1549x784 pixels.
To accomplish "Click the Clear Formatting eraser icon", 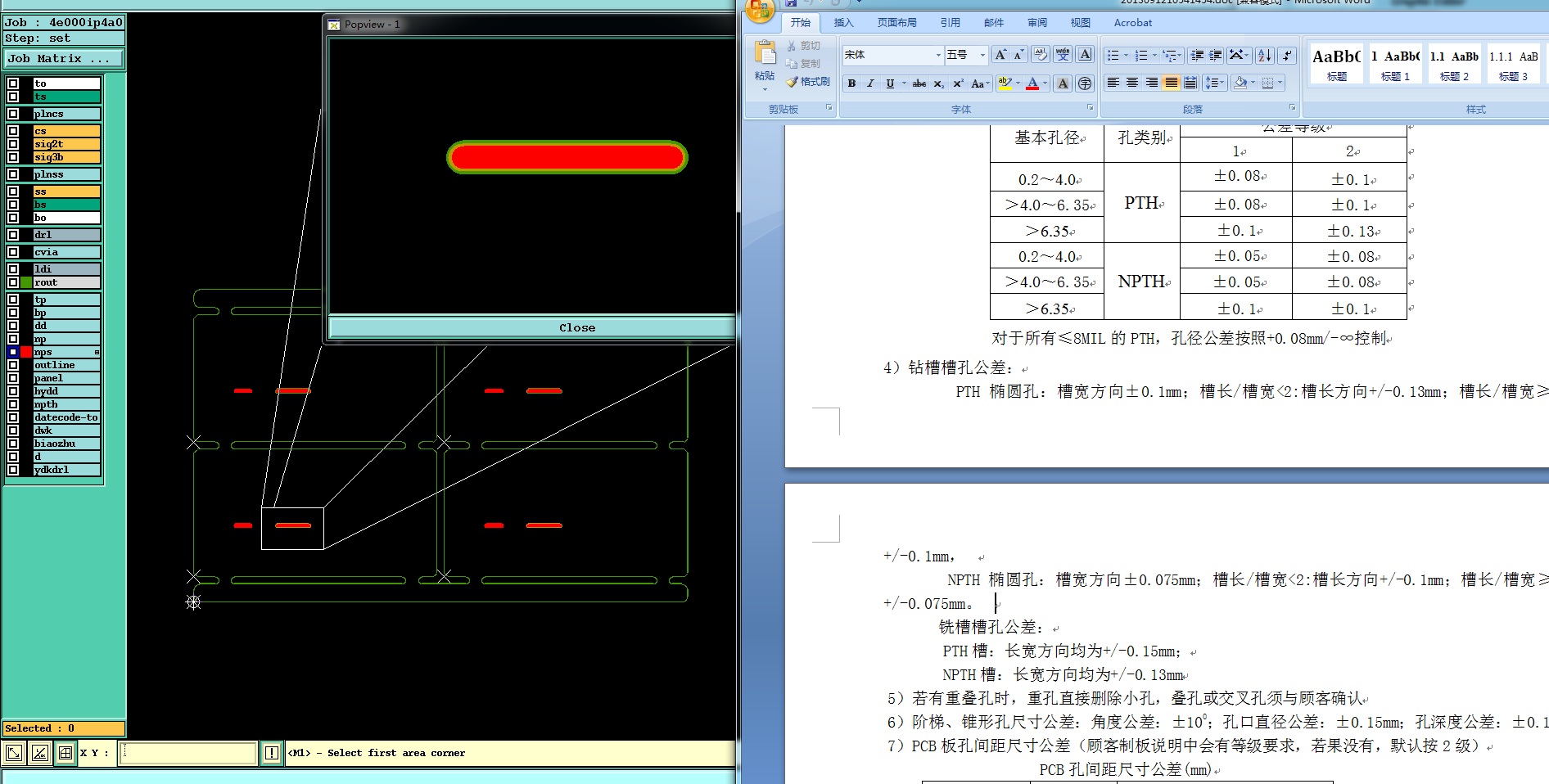I will click(1041, 55).
